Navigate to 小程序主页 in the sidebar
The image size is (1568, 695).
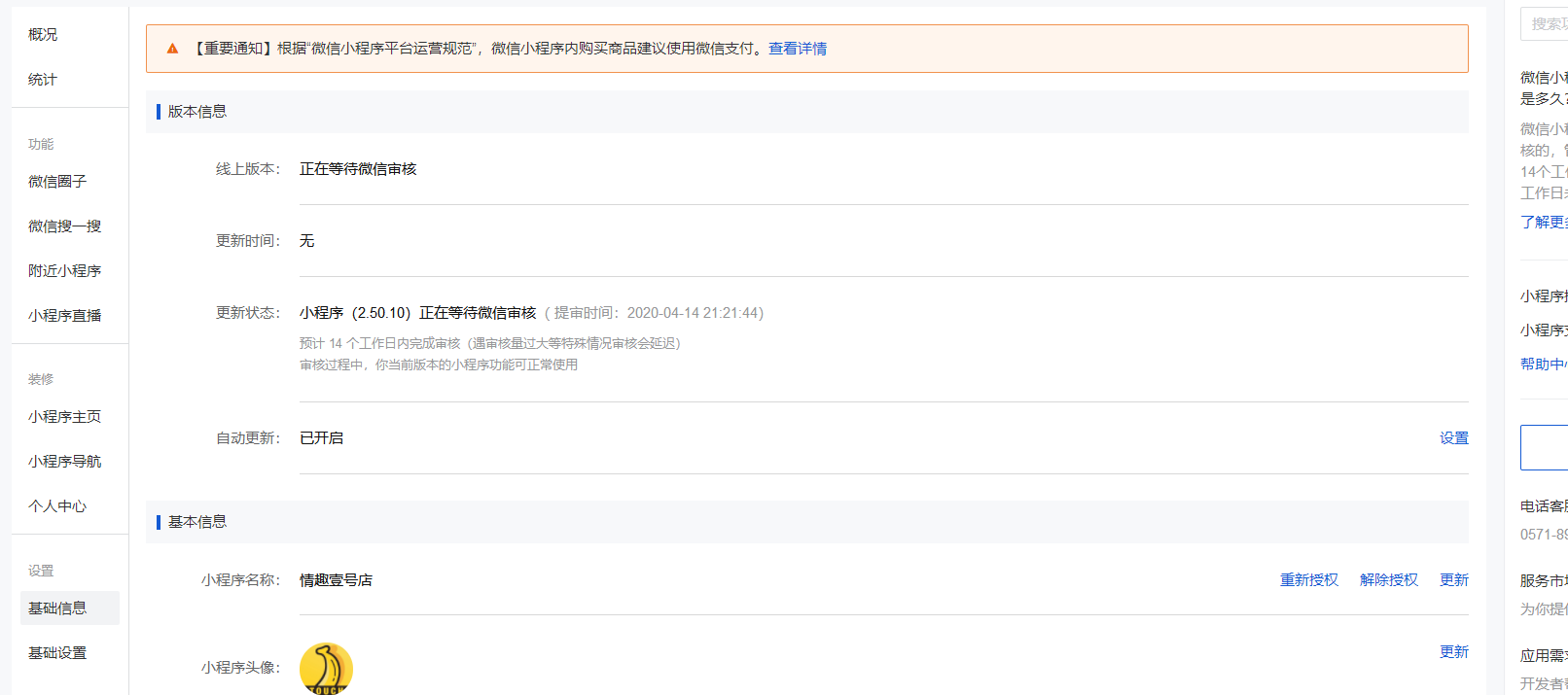coord(64,417)
